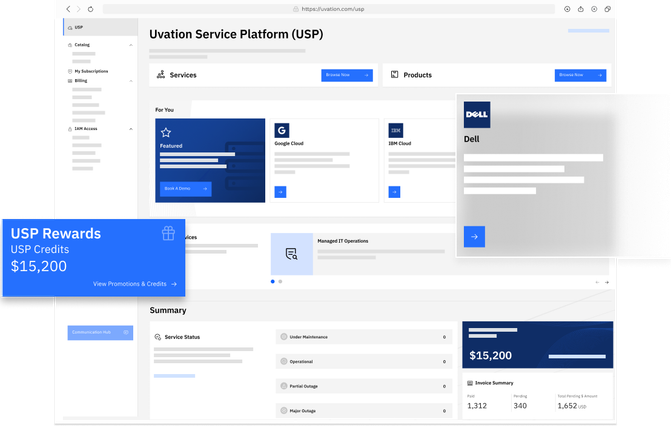Select USP in the sidebar
The image size is (671, 426).
pos(78,27)
